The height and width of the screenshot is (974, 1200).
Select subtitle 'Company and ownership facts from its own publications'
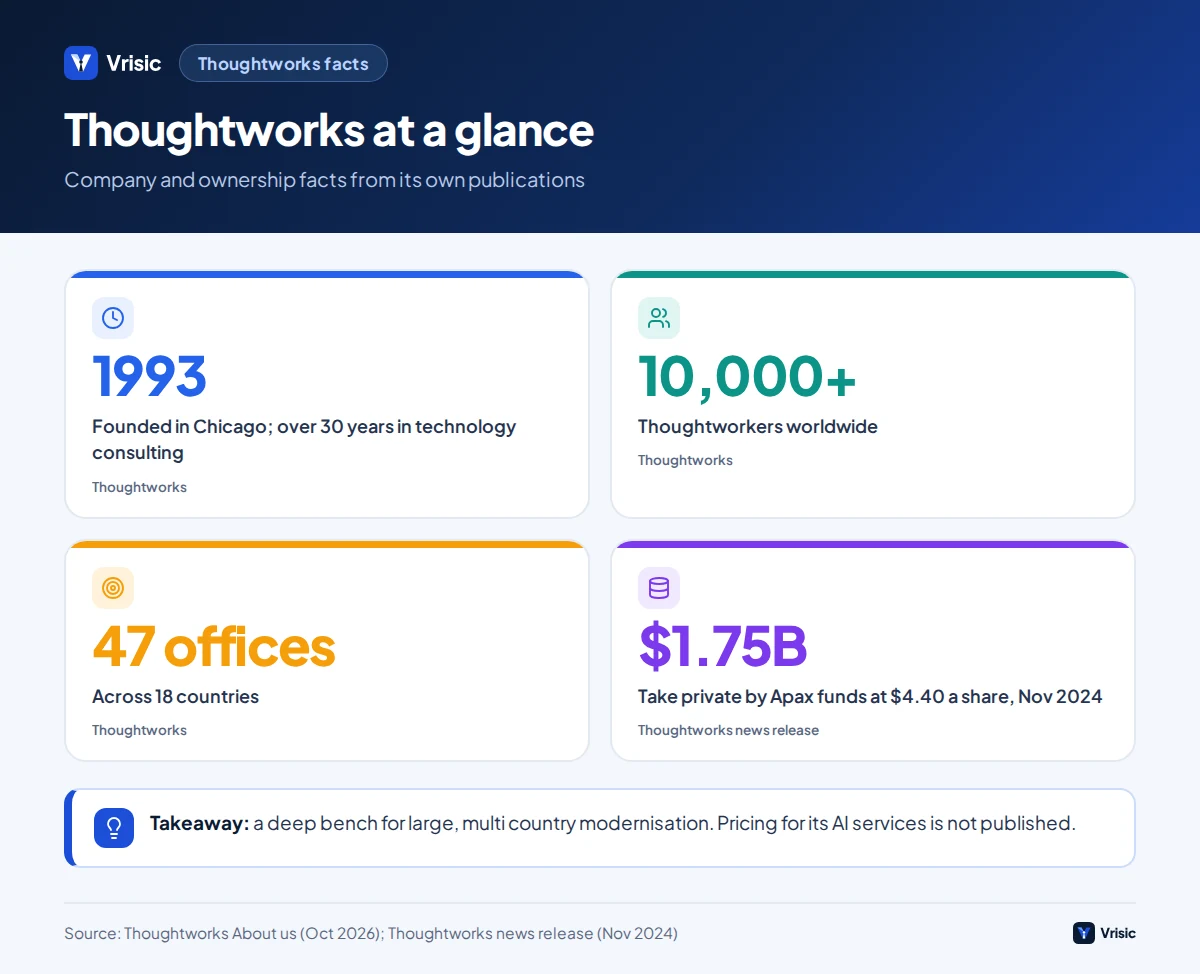(324, 180)
